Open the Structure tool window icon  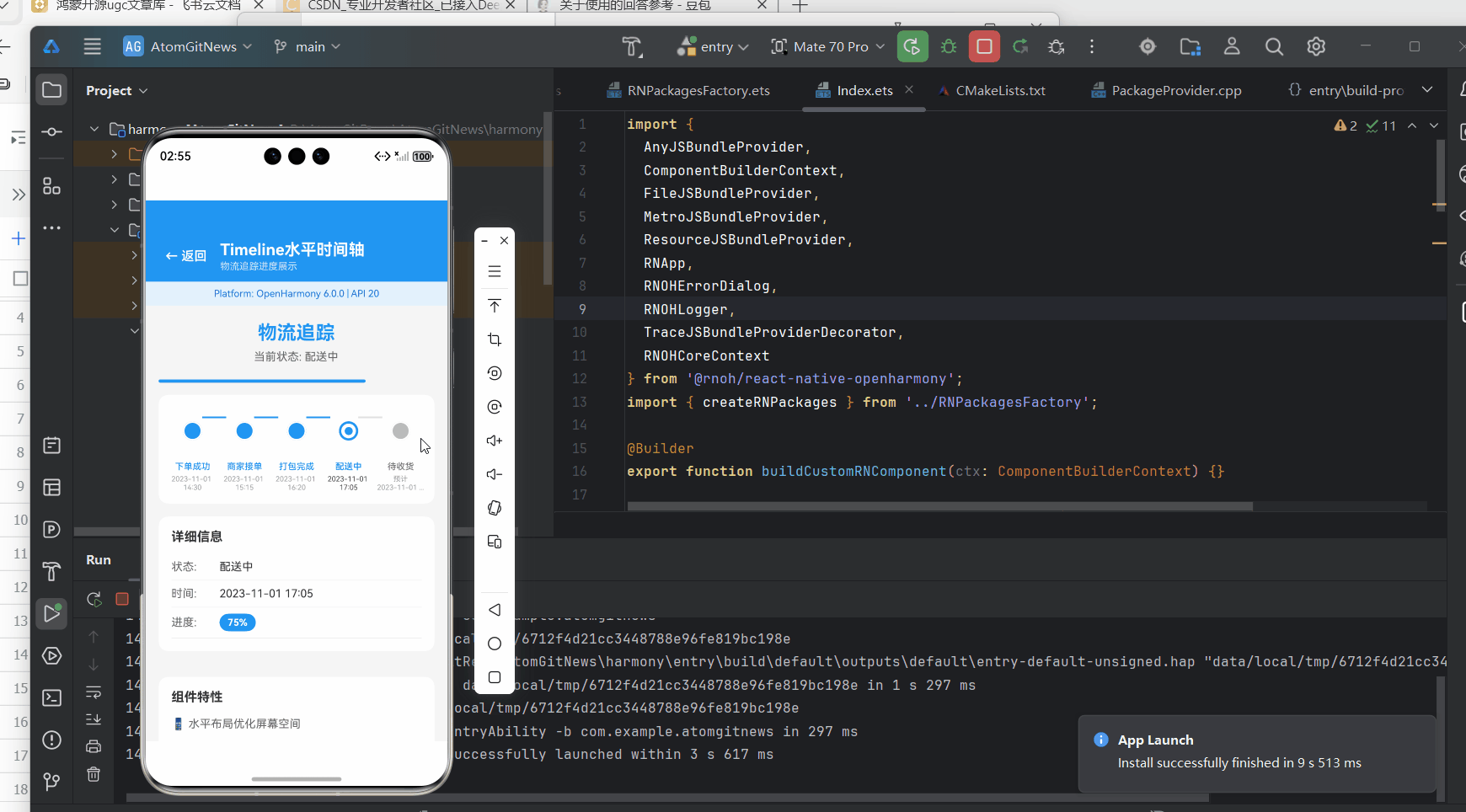coord(51,186)
